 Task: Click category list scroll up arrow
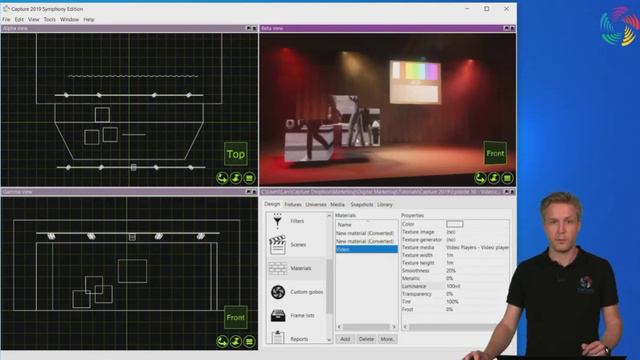[329, 215]
